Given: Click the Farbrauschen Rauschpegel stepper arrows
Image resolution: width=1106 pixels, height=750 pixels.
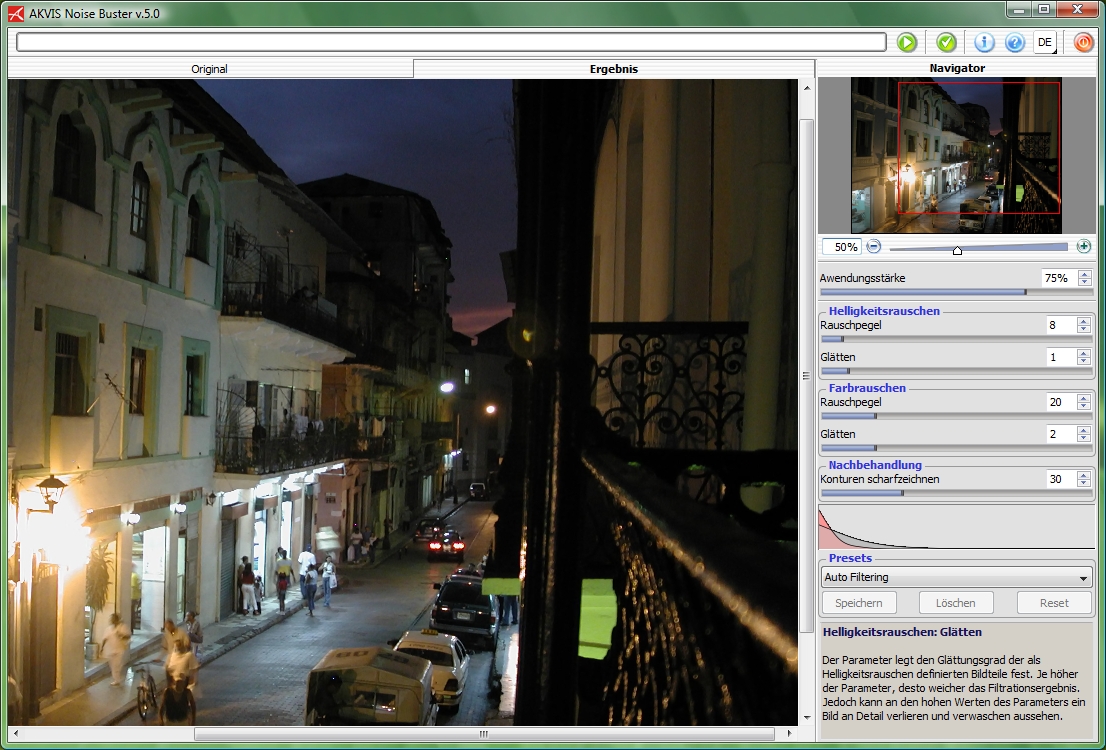Looking at the screenshot, I should coord(1084,402).
